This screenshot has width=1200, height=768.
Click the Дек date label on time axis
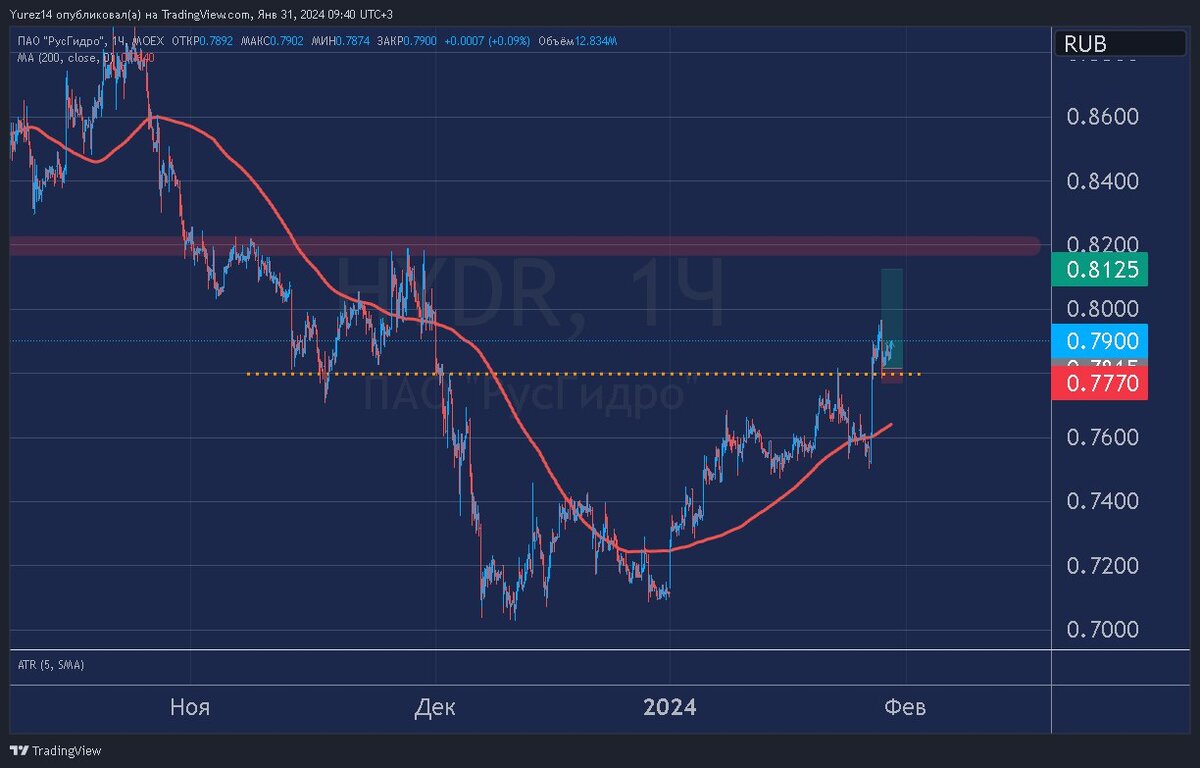tap(434, 708)
